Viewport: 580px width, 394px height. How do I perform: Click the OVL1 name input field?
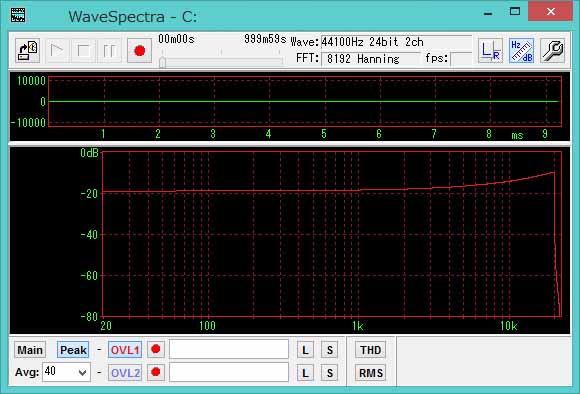click(229, 349)
